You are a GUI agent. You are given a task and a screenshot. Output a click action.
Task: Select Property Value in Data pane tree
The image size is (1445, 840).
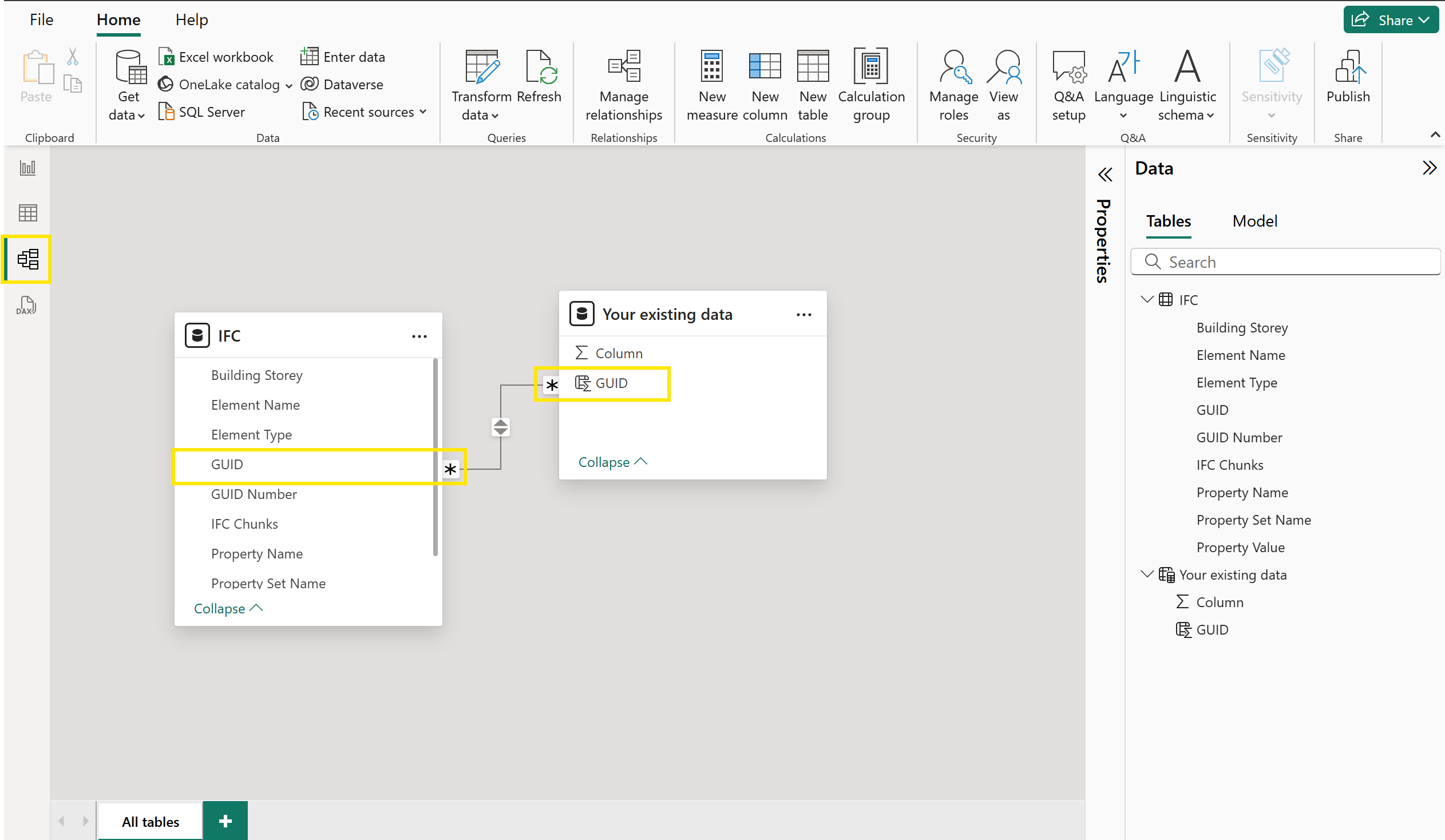(1240, 547)
